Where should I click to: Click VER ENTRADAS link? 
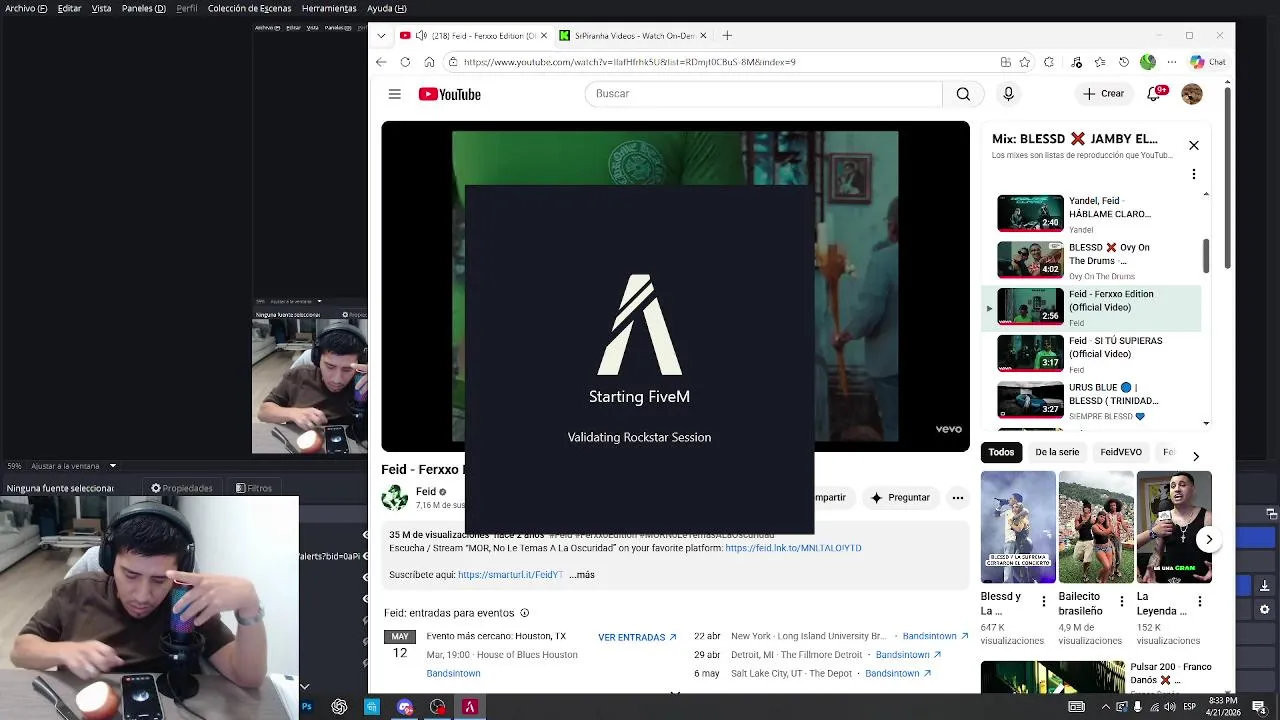pos(637,637)
